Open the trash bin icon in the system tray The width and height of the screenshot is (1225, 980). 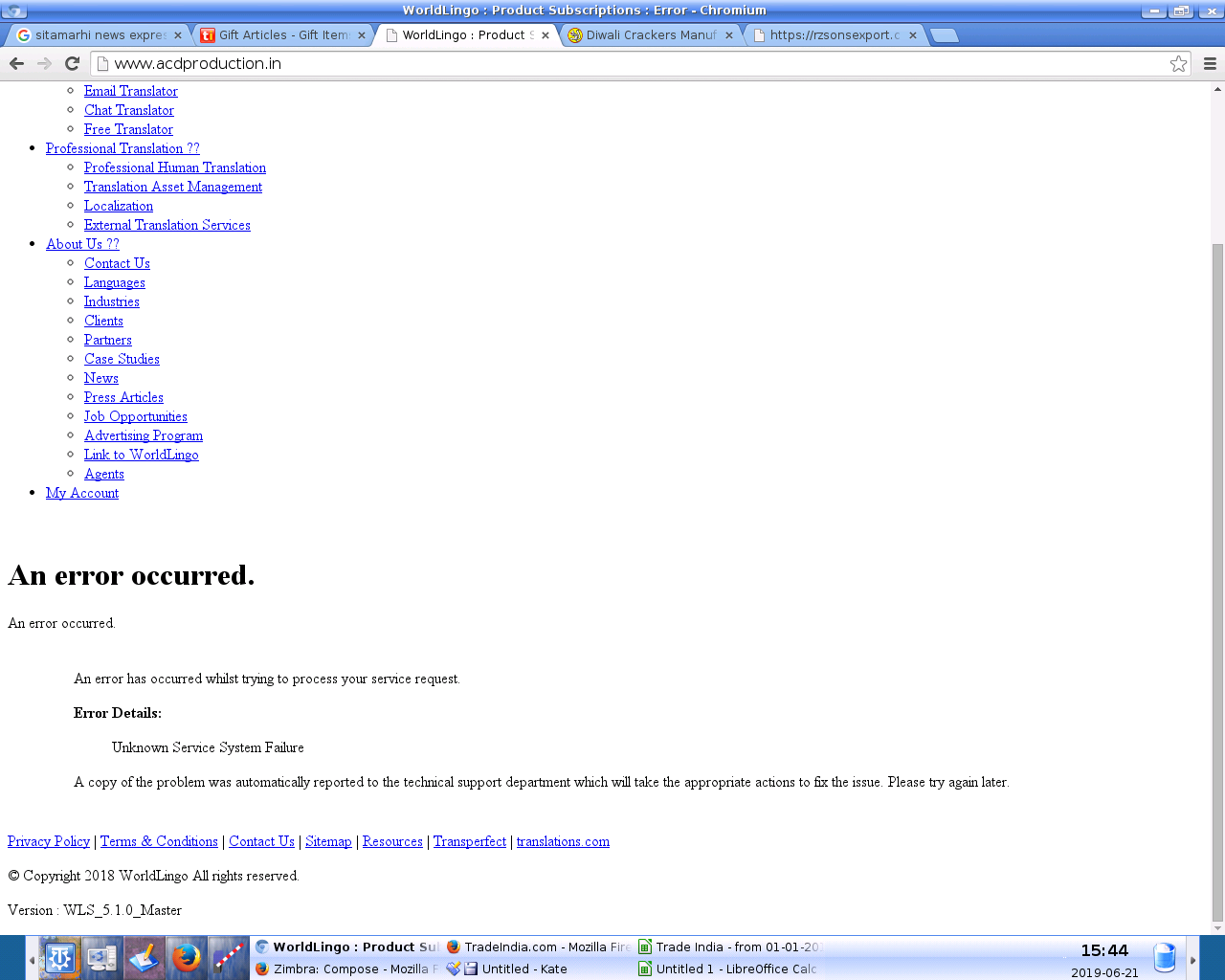[1165, 957]
